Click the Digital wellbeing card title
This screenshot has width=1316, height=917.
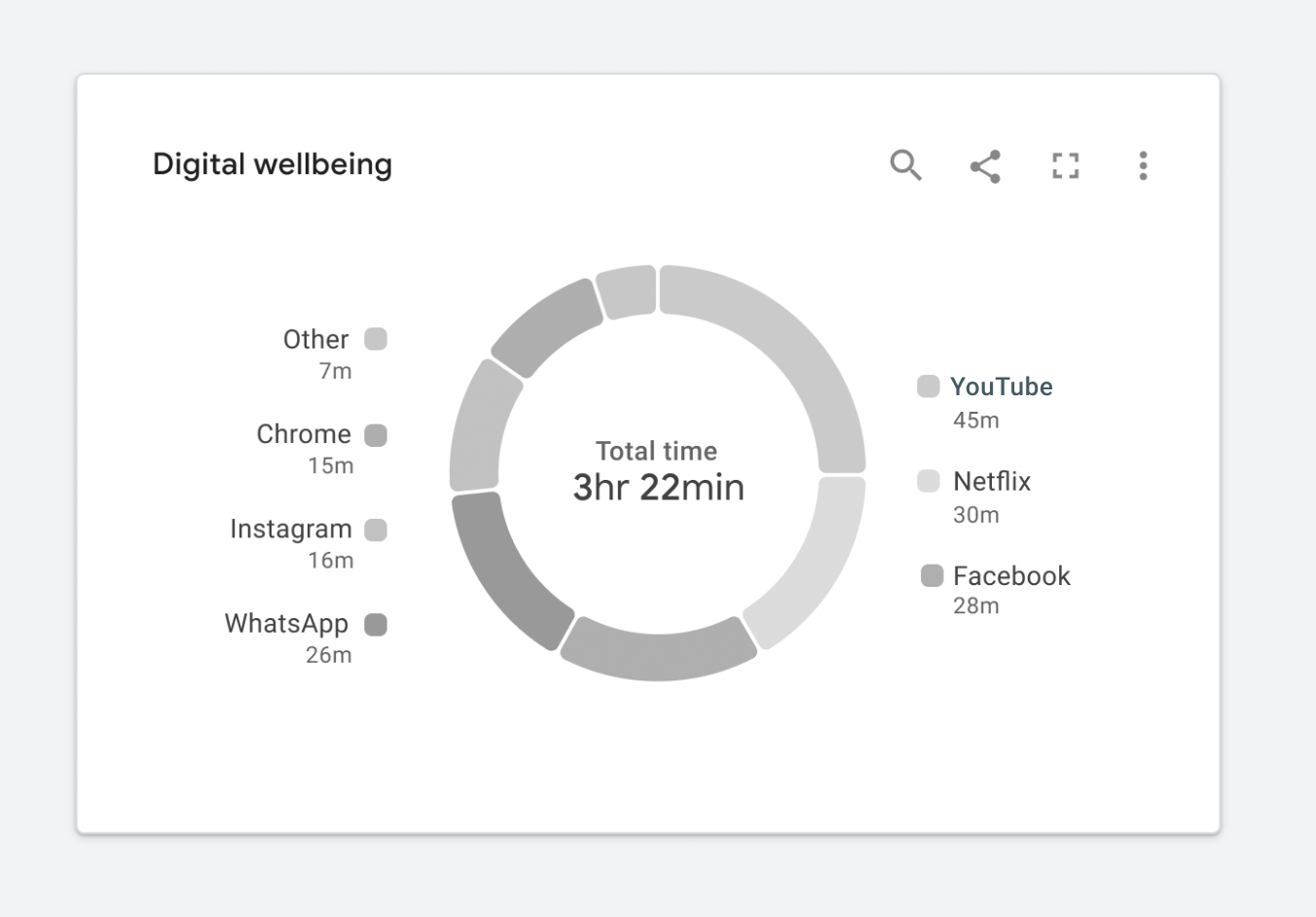click(273, 165)
